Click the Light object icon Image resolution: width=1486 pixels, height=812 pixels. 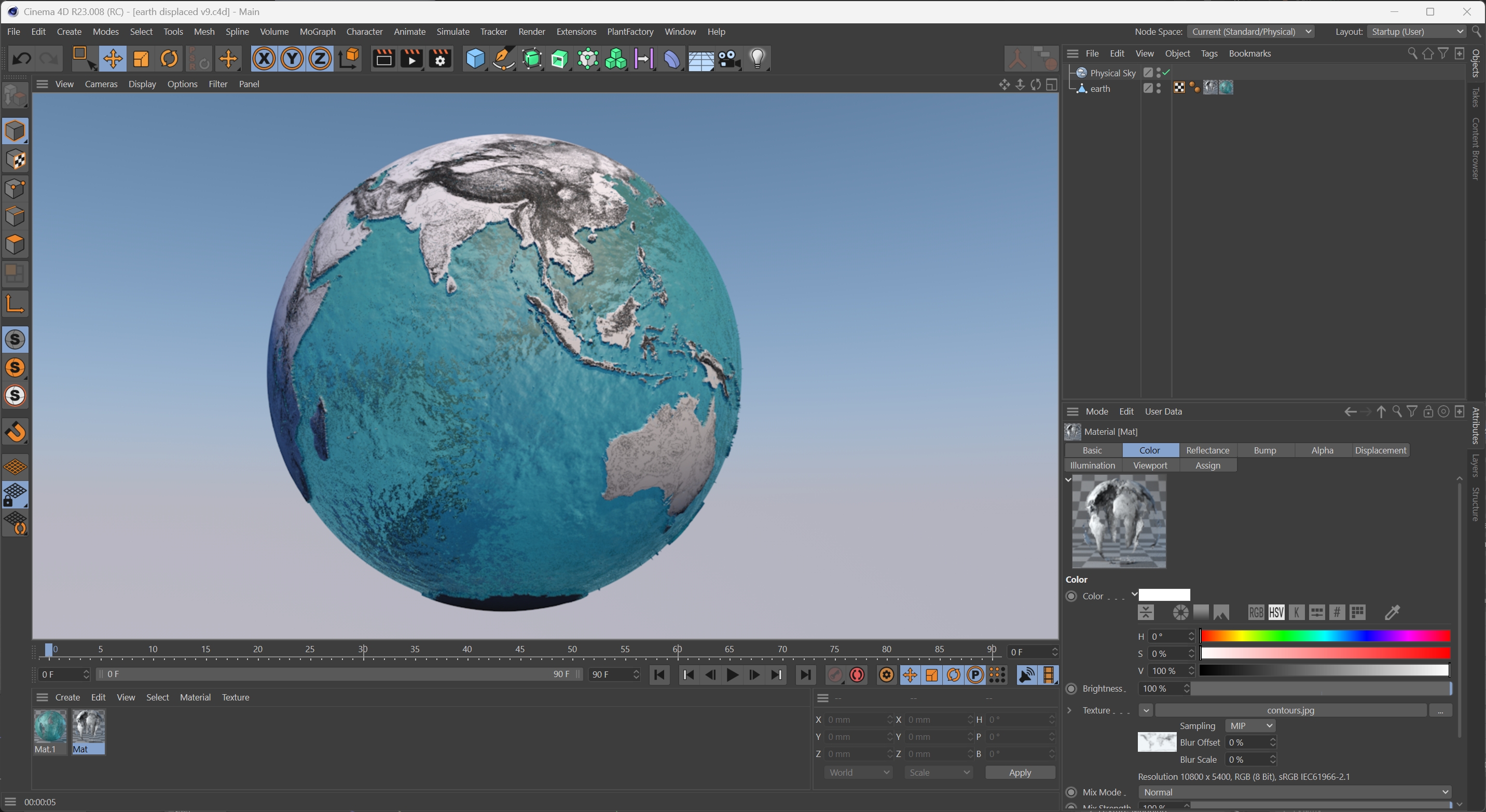tap(758, 59)
